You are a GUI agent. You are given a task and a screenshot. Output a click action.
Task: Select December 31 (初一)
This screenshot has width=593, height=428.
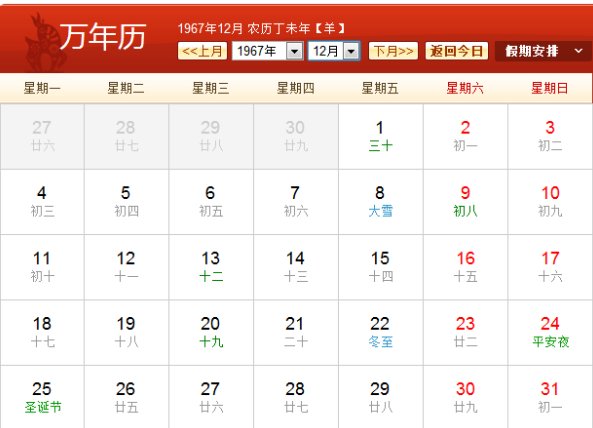[550, 397]
